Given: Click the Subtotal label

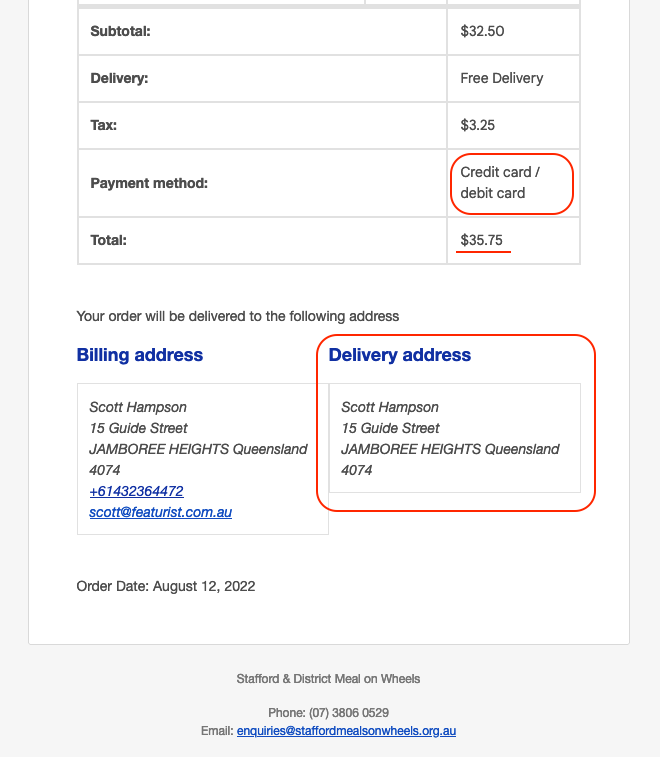Looking at the screenshot, I should 120,31.
